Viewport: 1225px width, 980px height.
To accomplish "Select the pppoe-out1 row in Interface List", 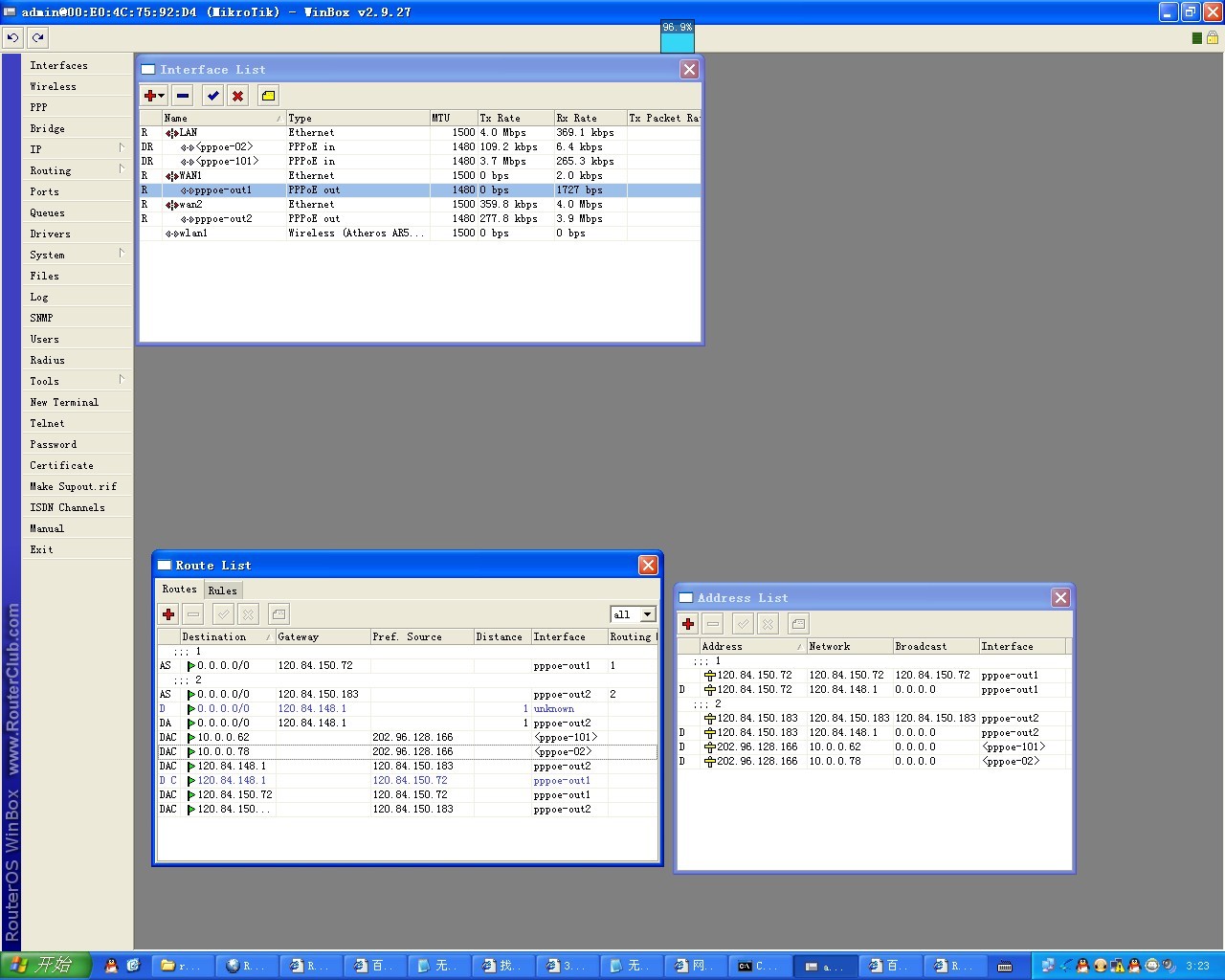I will tap(420, 189).
